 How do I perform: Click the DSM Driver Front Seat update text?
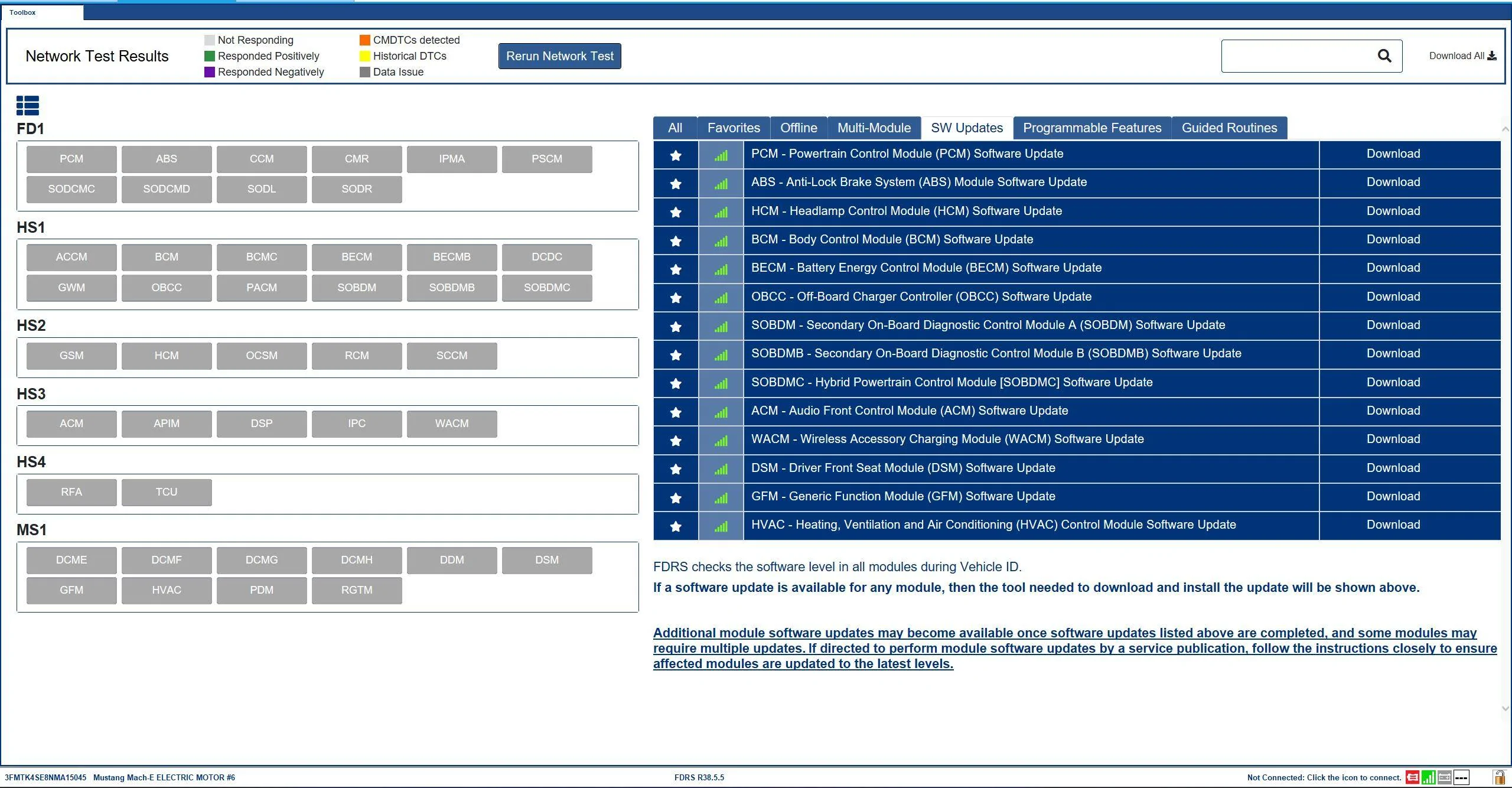903,468
